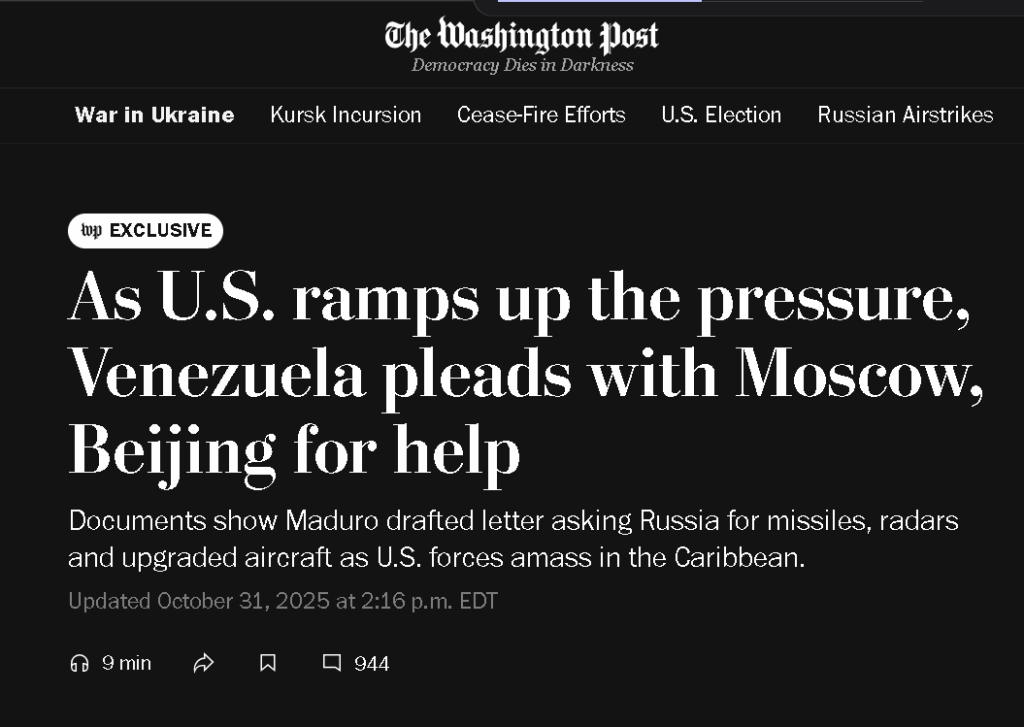
Task: Save the article with the bookmark icon
Action: click(x=267, y=663)
